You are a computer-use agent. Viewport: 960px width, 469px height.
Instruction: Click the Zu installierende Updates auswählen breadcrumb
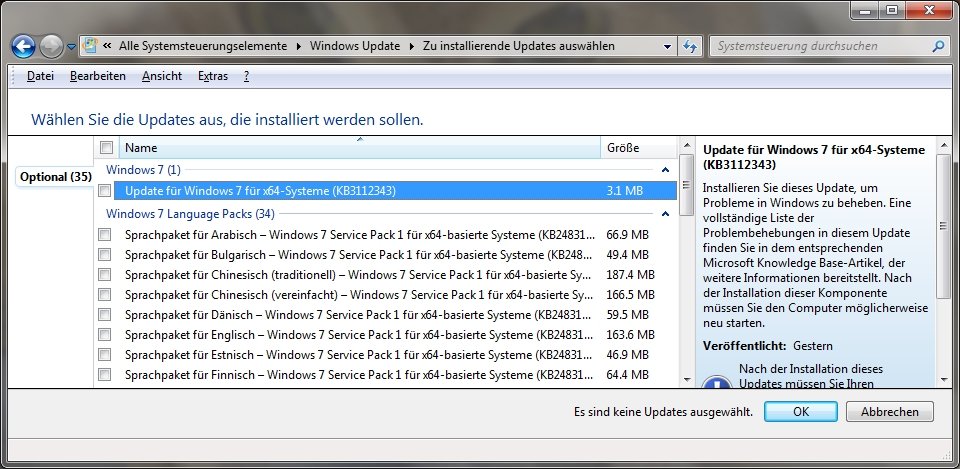[519, 46]
